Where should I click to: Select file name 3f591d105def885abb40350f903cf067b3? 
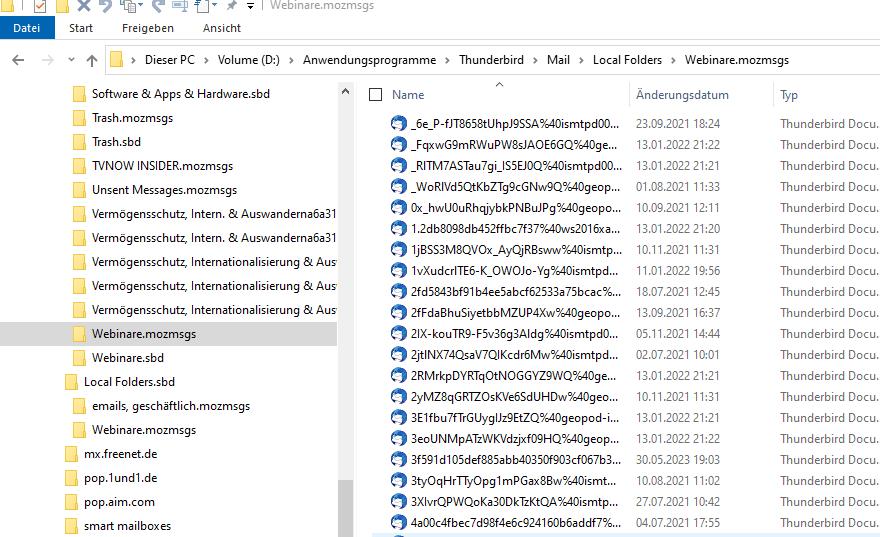pos(516,460)
